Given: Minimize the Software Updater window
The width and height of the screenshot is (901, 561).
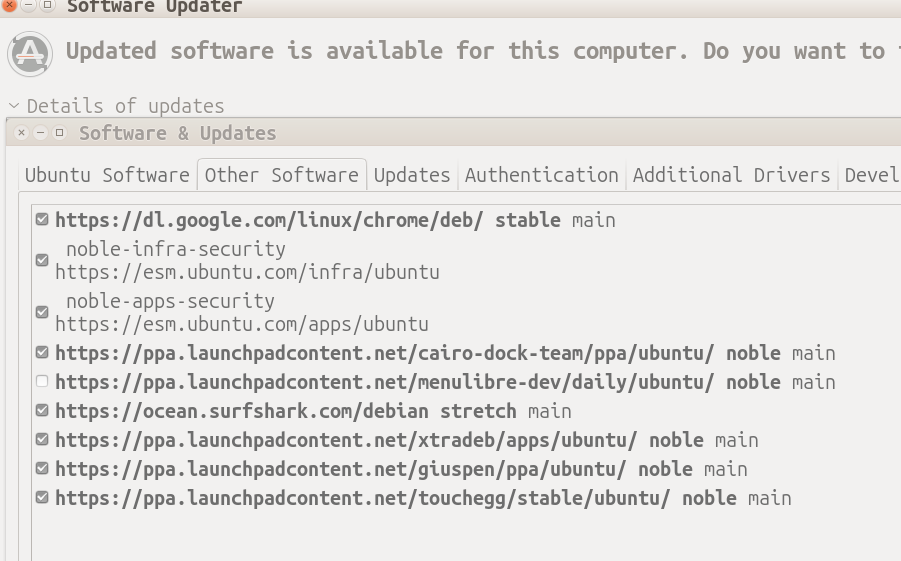Looking at the screenshot, I should 28,5.
